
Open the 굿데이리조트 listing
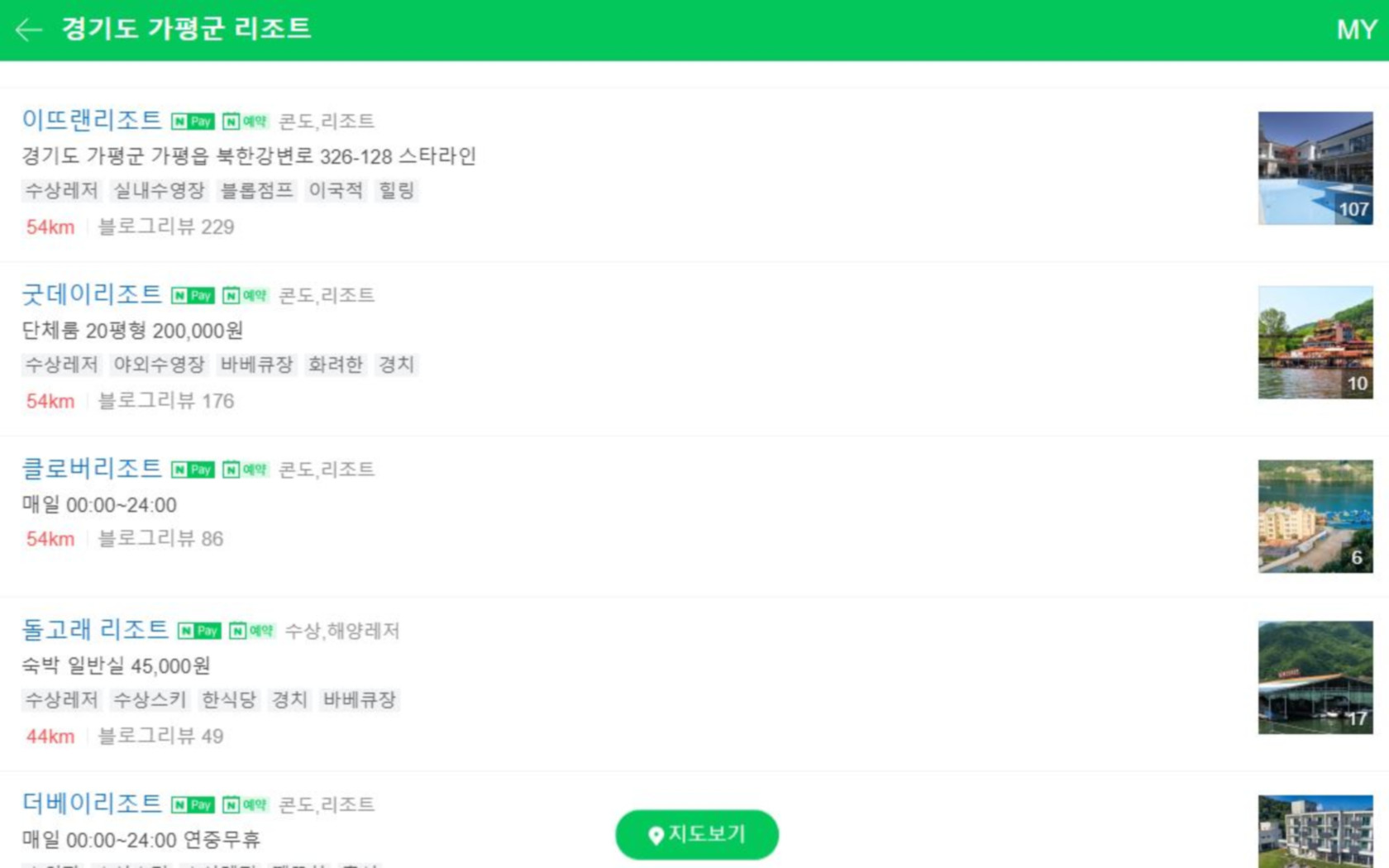coord(92,293)
